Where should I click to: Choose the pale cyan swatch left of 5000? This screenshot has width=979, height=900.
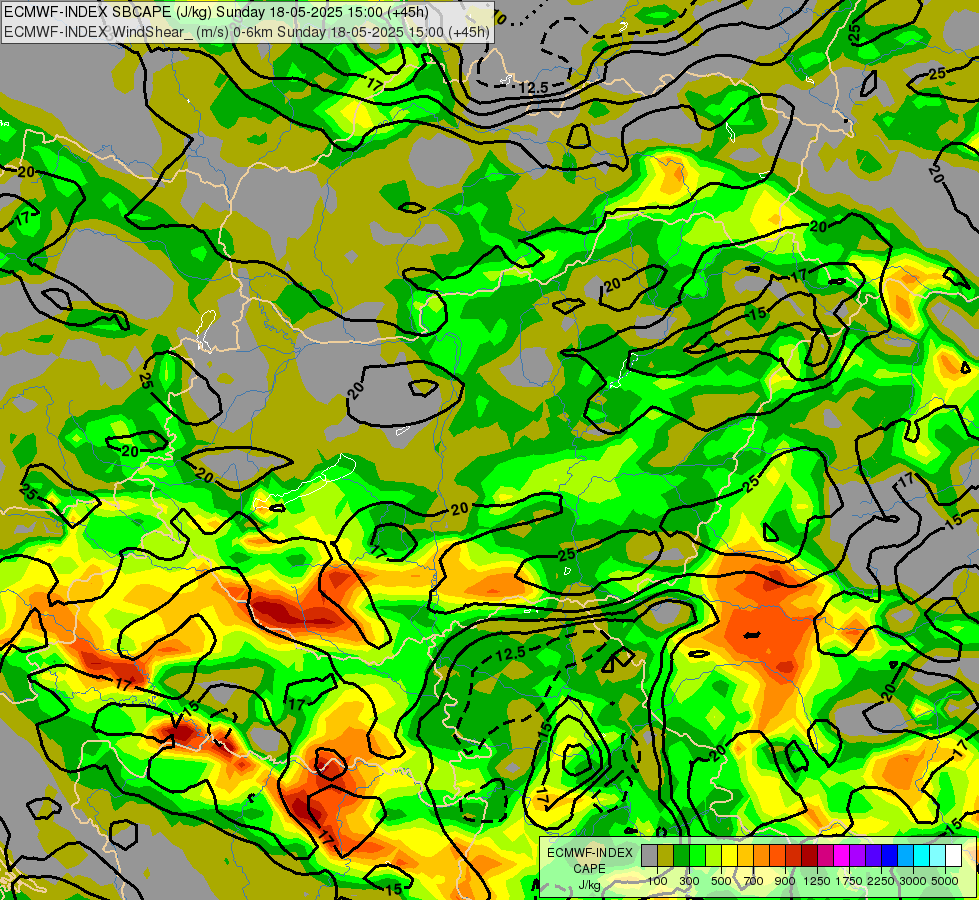pos(938,856)
